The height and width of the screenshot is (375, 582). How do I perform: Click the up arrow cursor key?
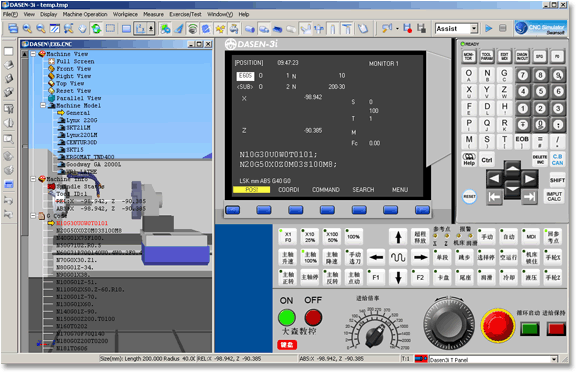(512, 169)
